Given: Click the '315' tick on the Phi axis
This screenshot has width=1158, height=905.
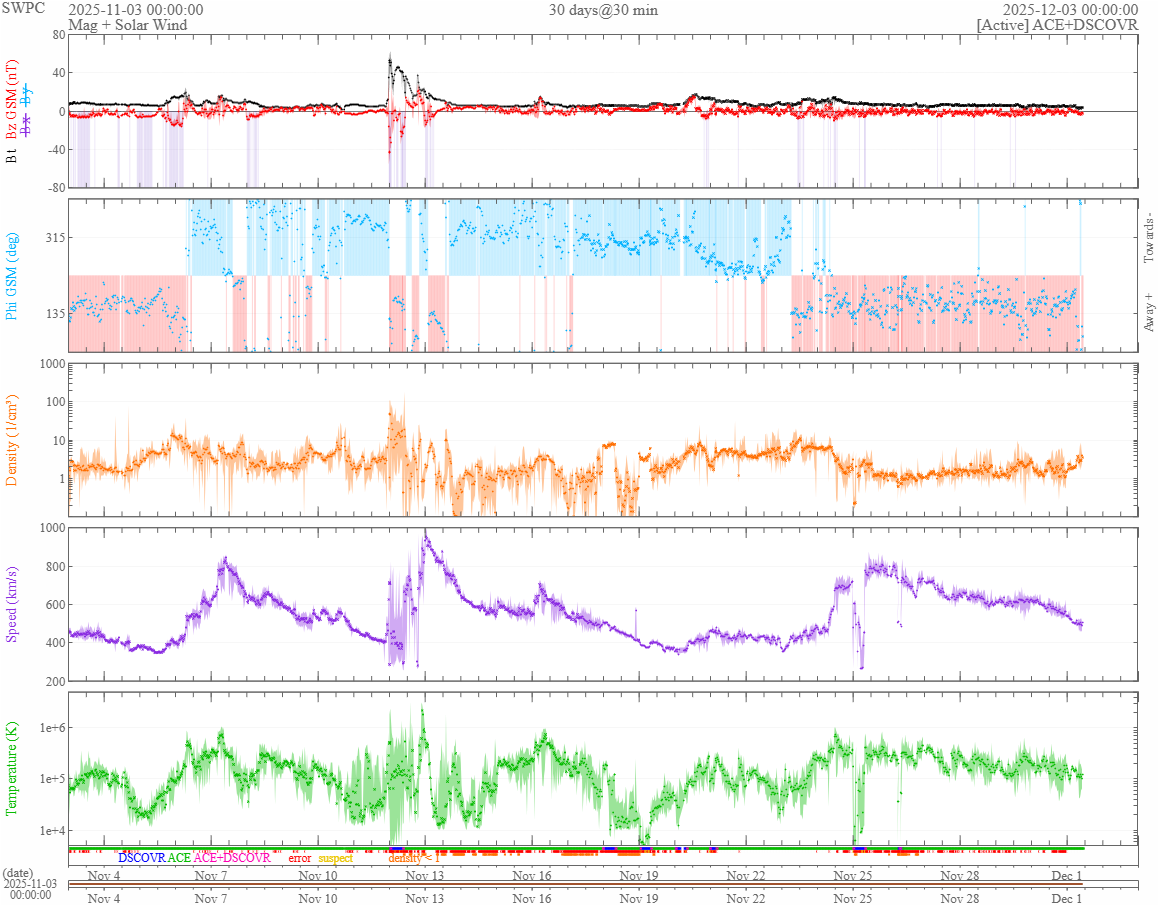Looking at the screenshot, I should (55, 237).
